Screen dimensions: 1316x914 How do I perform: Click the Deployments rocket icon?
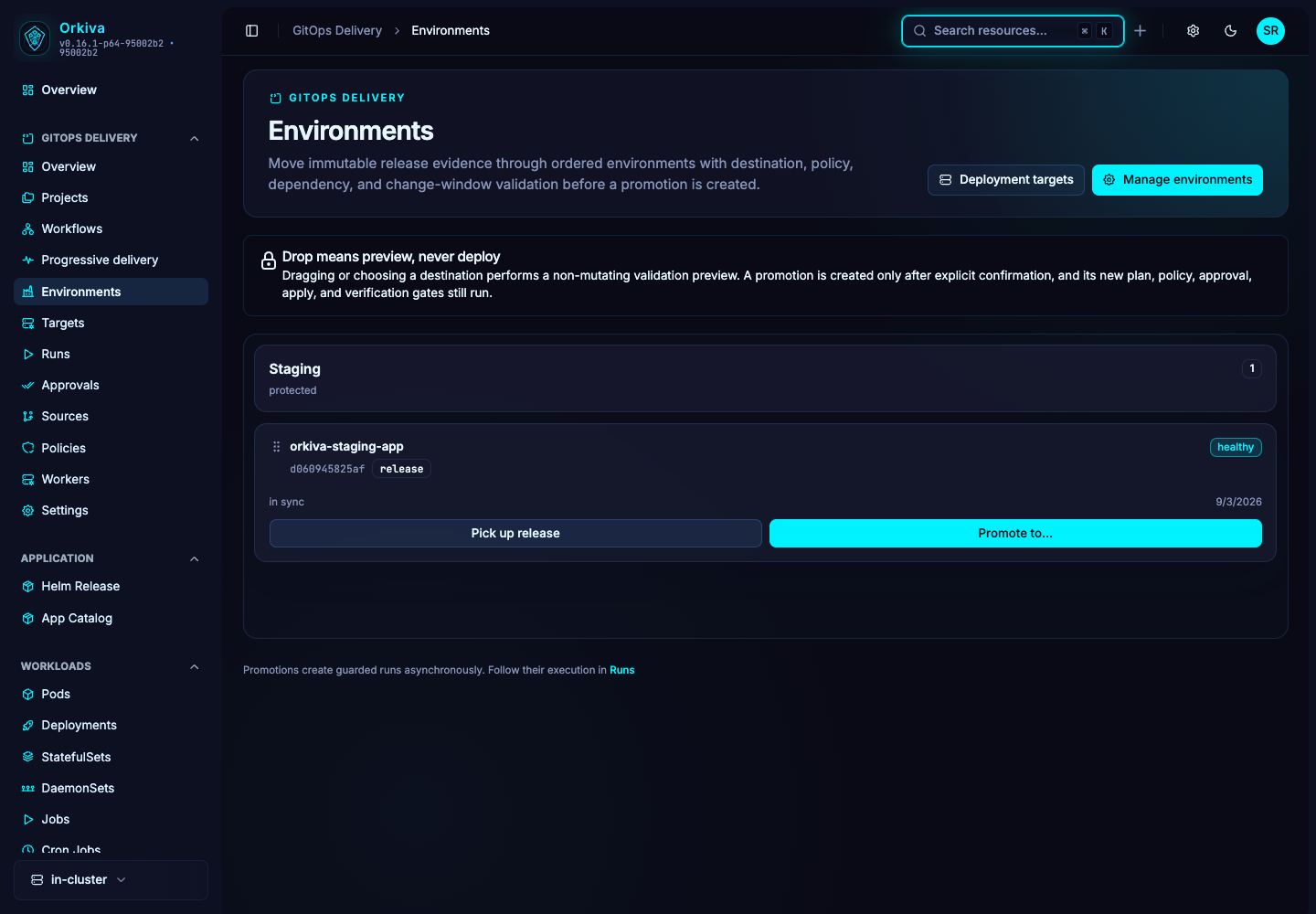click(x=28, y=725)
